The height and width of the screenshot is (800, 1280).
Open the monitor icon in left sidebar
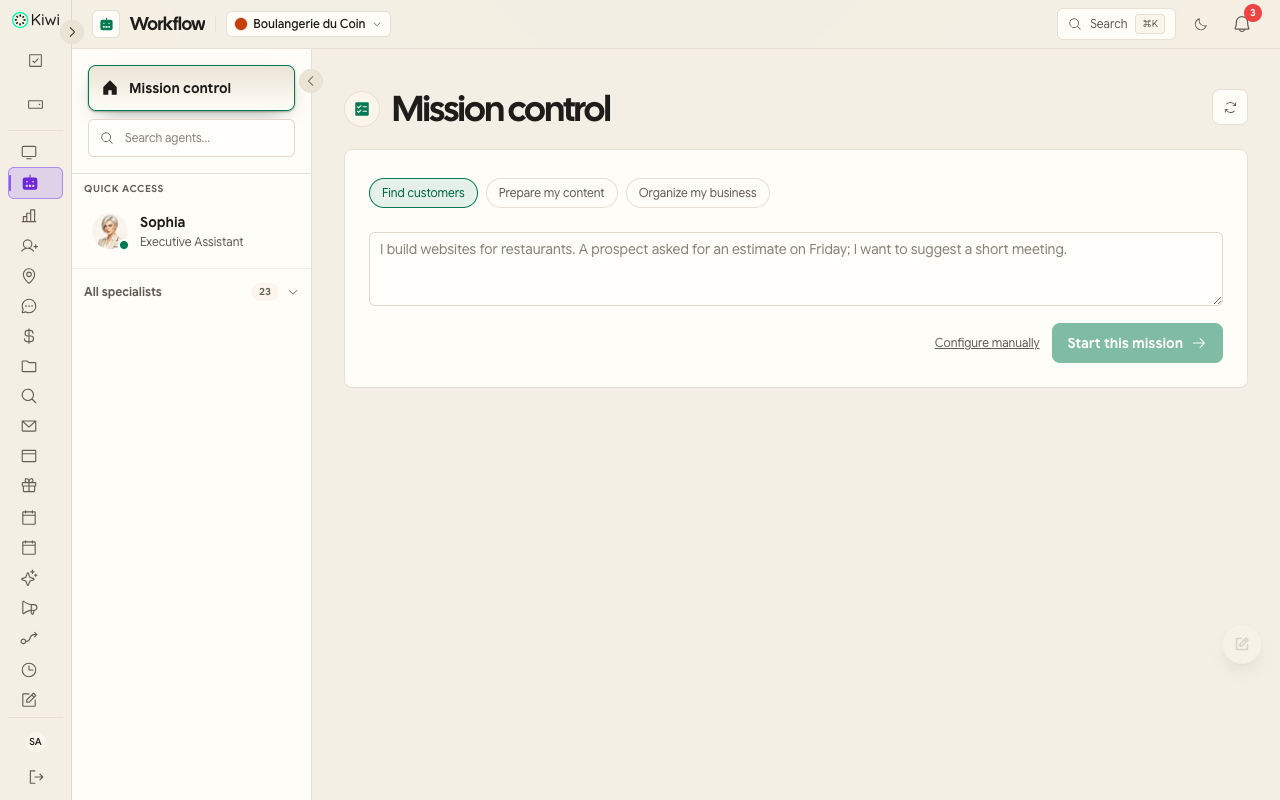(x=29, y=153)
